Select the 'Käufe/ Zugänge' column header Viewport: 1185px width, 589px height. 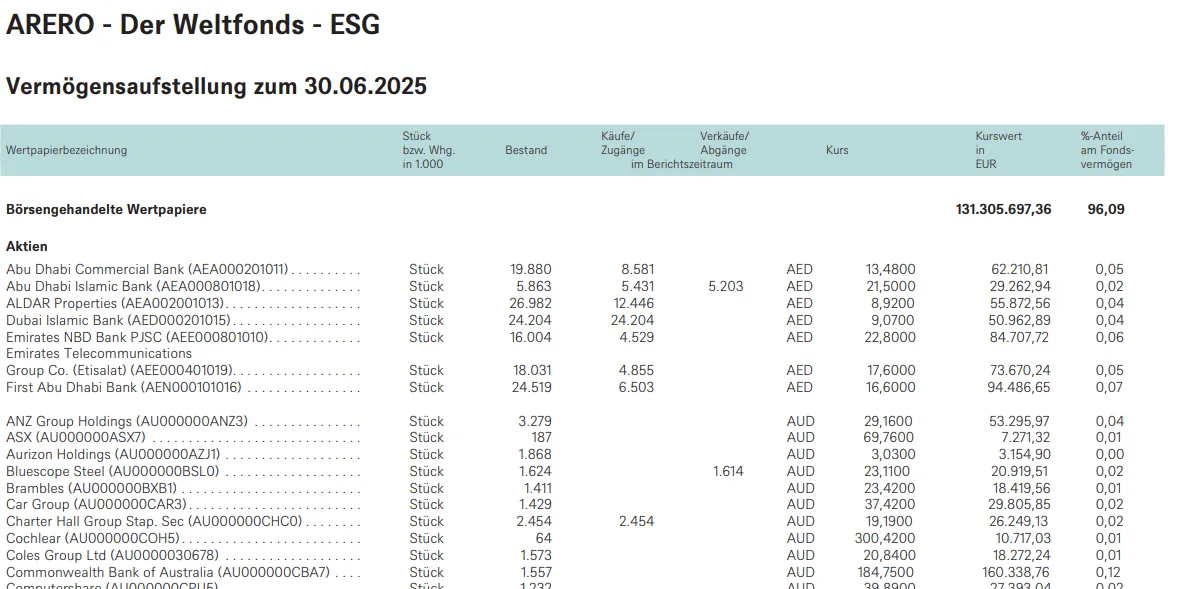click(x=623, y=143)
